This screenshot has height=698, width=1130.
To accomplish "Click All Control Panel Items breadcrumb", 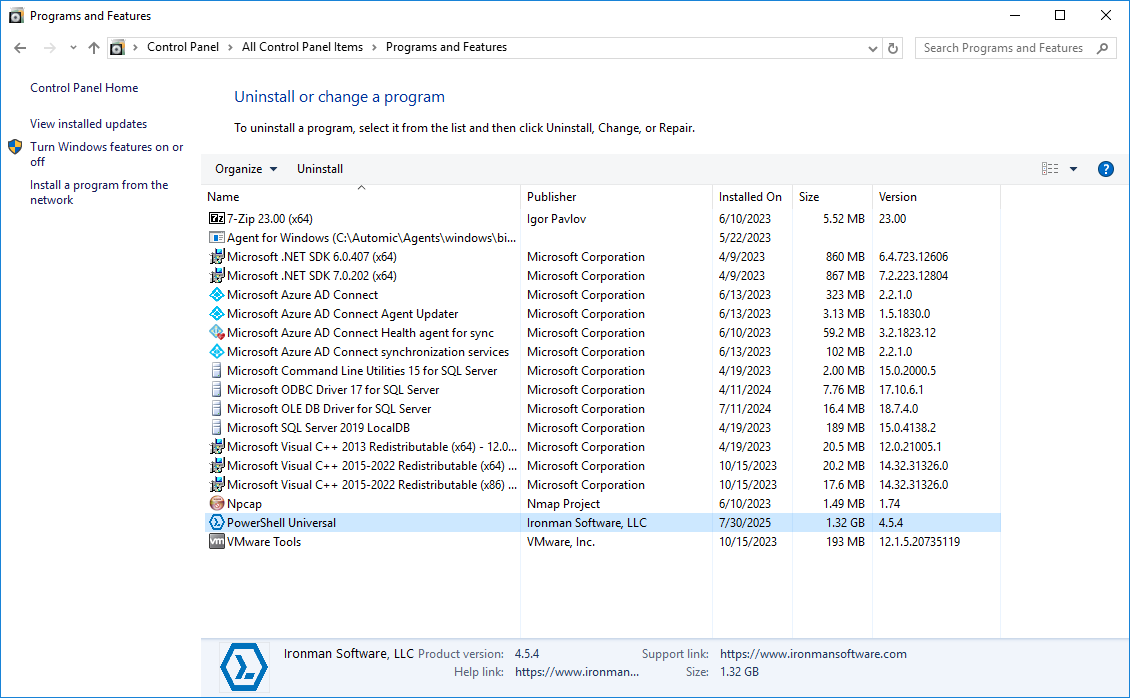I will click(x=303, y=48).
